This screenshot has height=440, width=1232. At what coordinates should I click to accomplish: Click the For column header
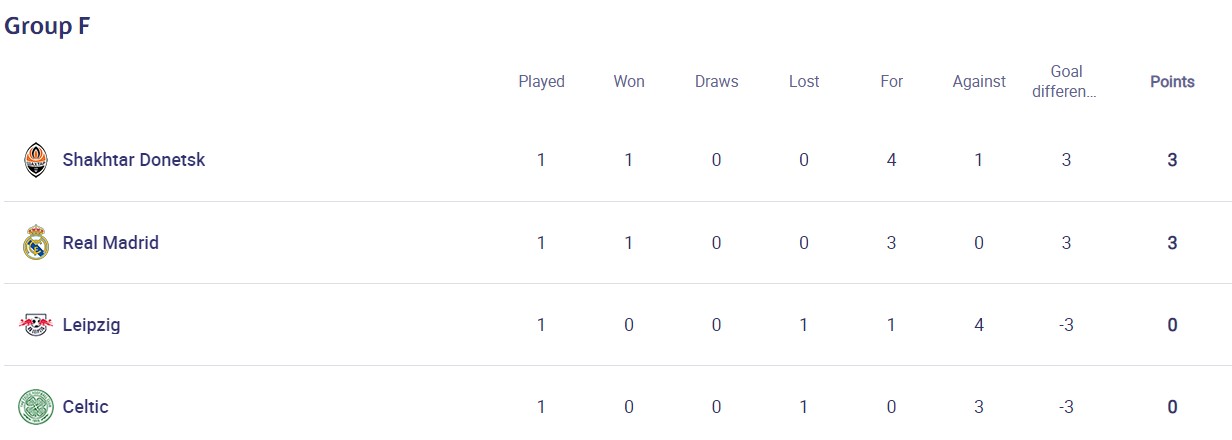tap(891, 82)
